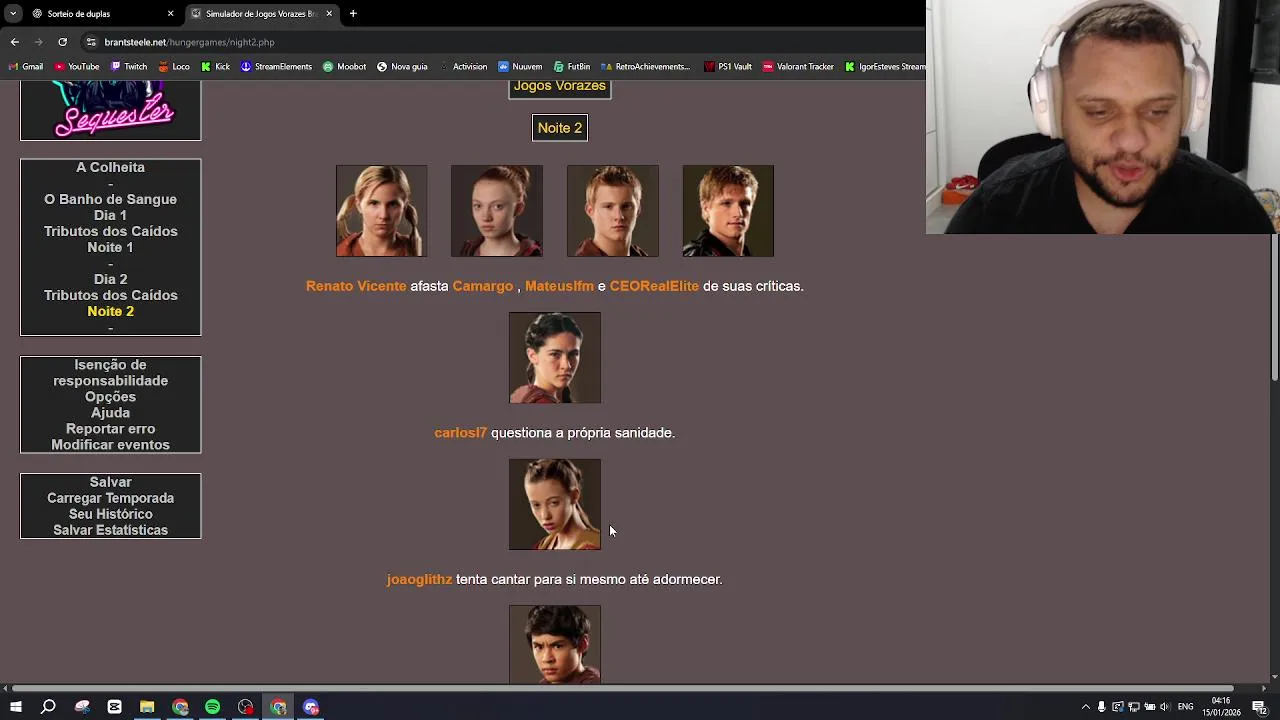This screenshot has height=720, width=1280.
Task: Go to Dia 1 in sidebar
Action: (110, 215)
